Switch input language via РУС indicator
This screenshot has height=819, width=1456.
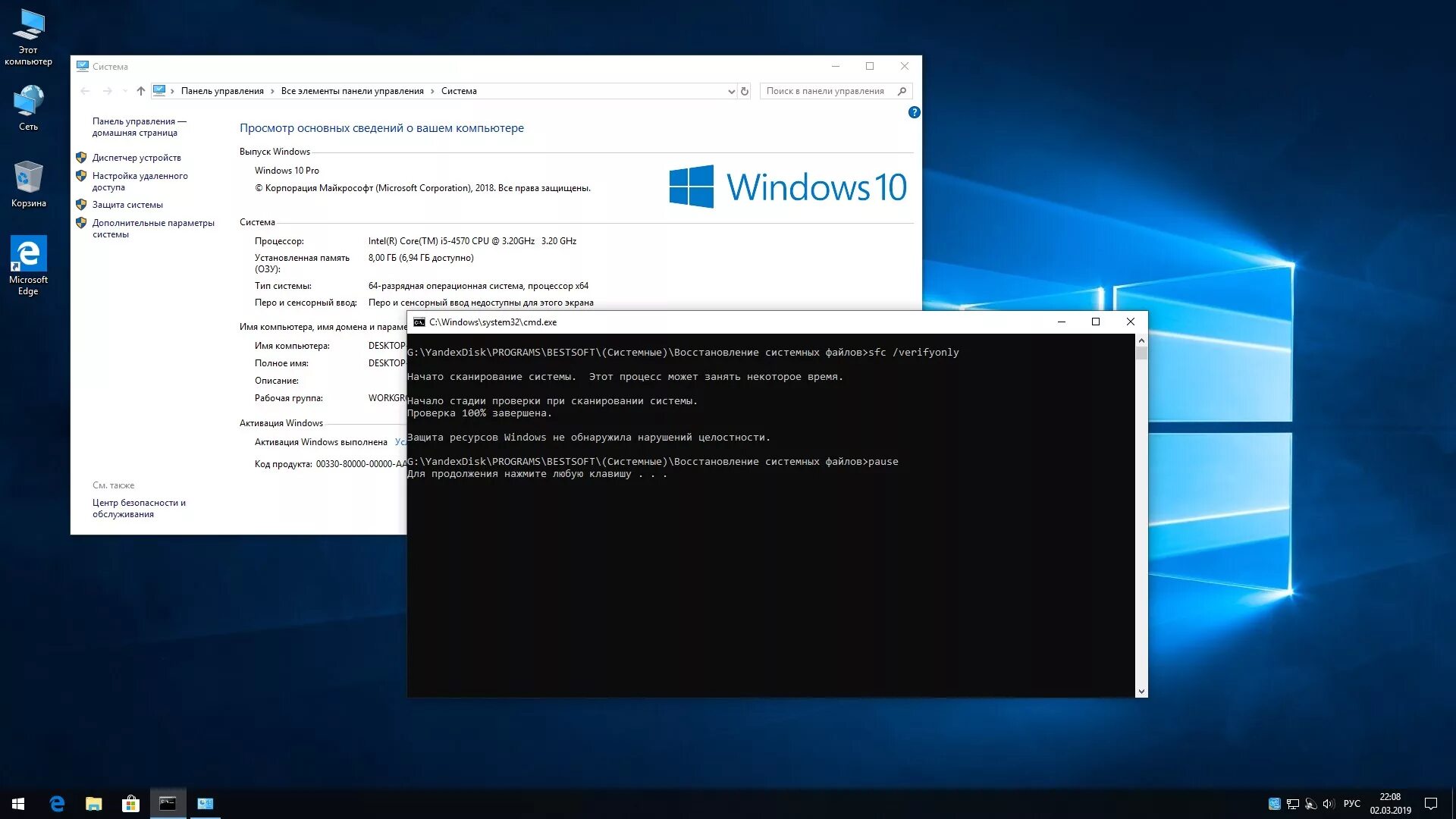[x=1351, y=804]
